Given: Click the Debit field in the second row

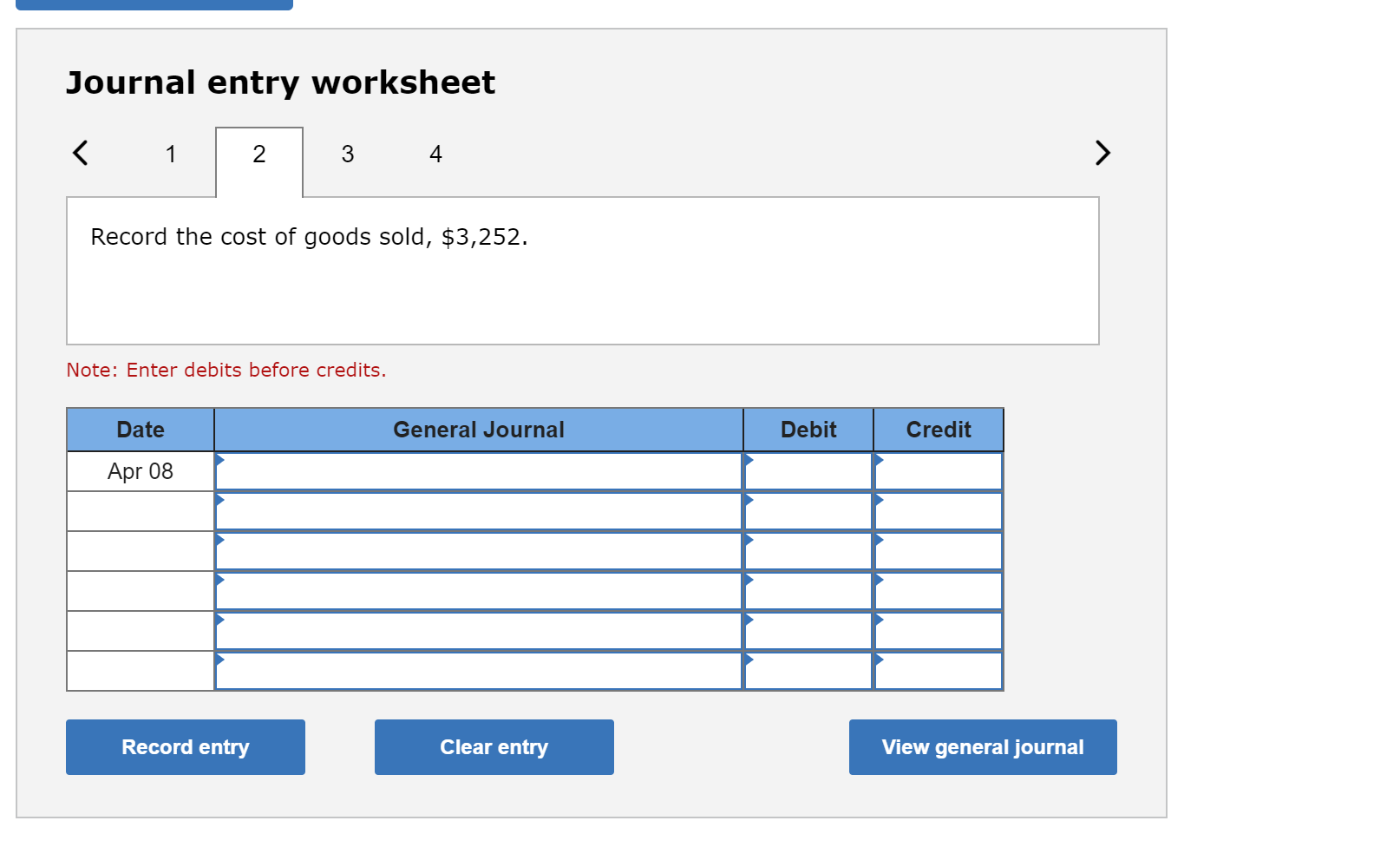Looking at the screenshot, I should click(808, 510).
